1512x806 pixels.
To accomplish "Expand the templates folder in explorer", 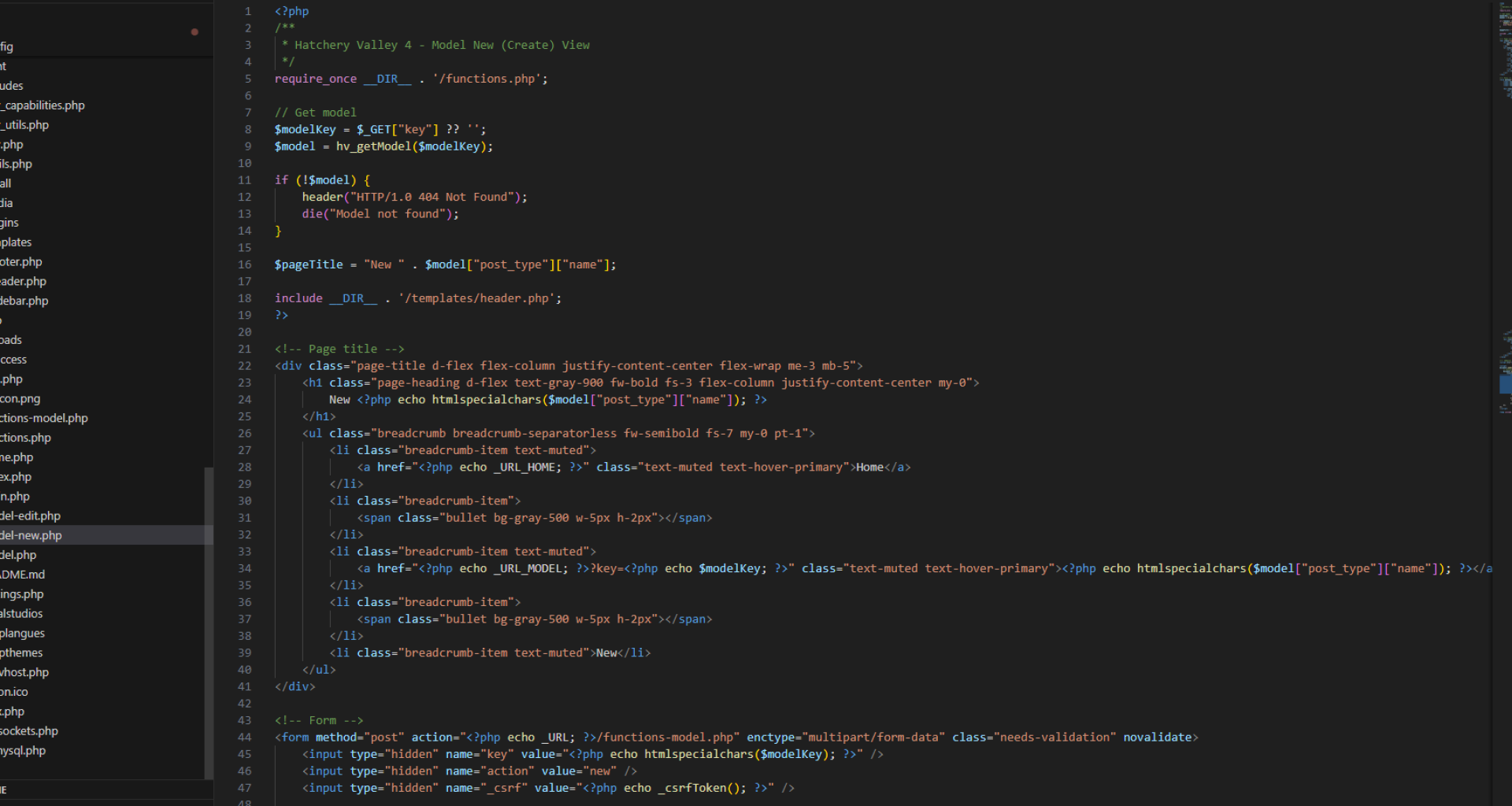I will click(17, 242).
